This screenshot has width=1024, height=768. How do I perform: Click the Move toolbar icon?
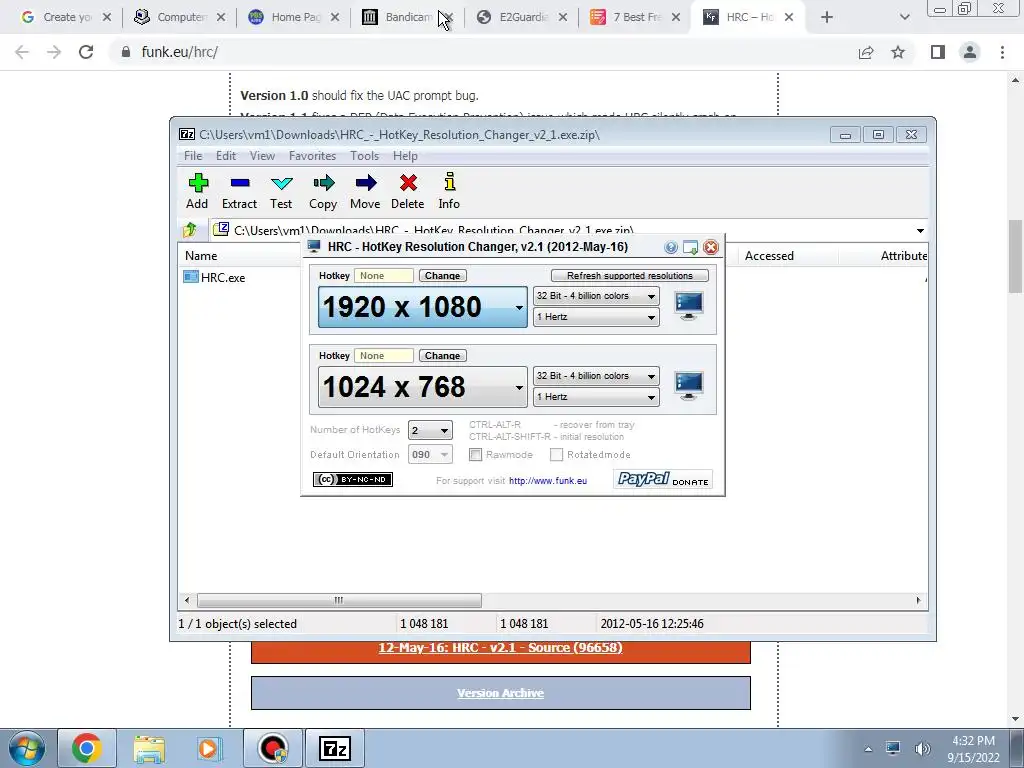365,191
